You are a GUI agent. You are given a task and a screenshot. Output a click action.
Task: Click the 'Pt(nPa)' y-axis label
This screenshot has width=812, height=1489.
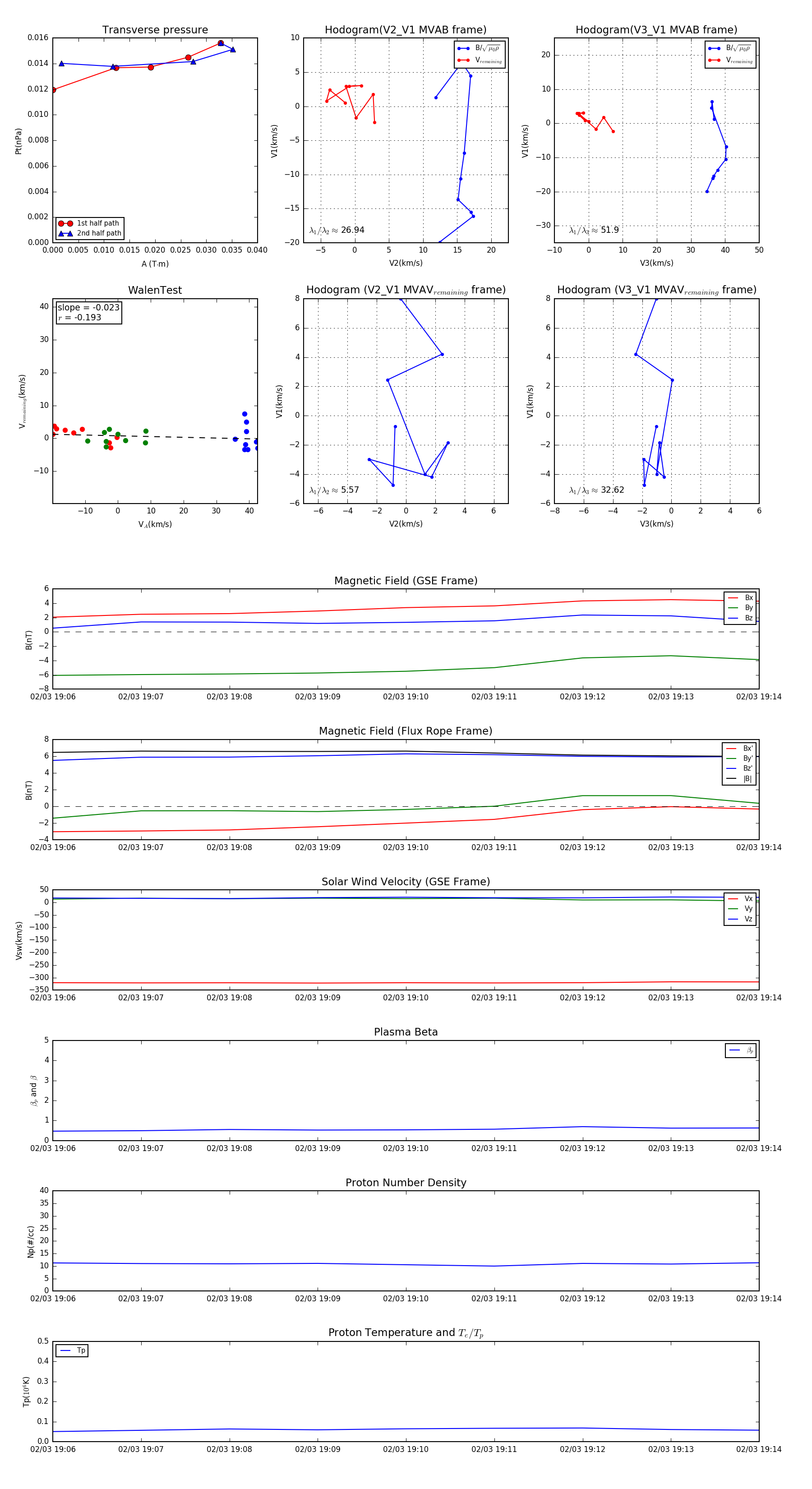[x=18, y=141]
